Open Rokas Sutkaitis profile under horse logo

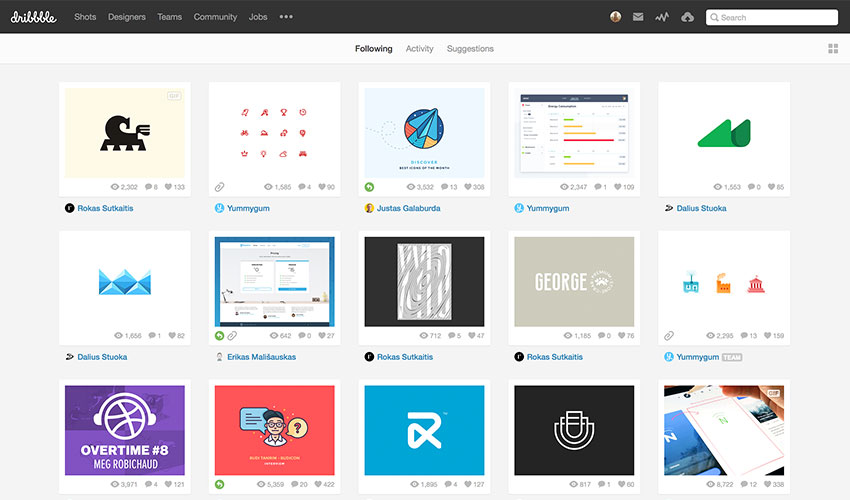(105, 208)
